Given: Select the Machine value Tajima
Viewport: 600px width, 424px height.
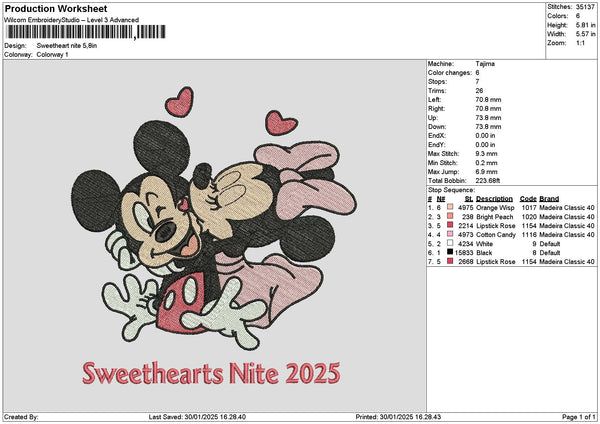Looking at the screenshot, I should point(485,64).
